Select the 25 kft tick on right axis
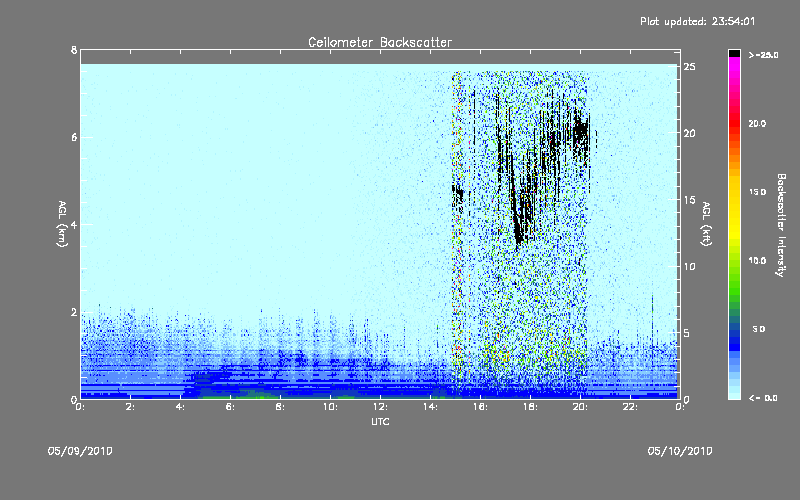This screenshot has width=800, height=500. pos(689,67)
